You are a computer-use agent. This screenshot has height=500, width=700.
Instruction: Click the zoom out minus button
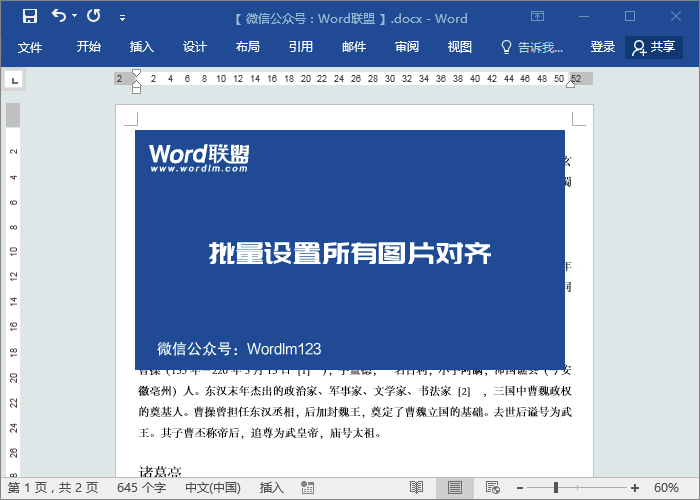point(520,488)
